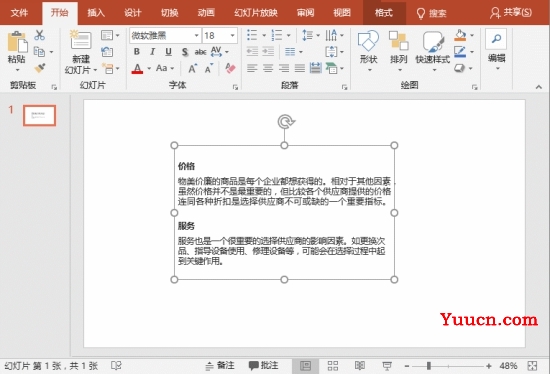Toggle Underline formatting

168,52
